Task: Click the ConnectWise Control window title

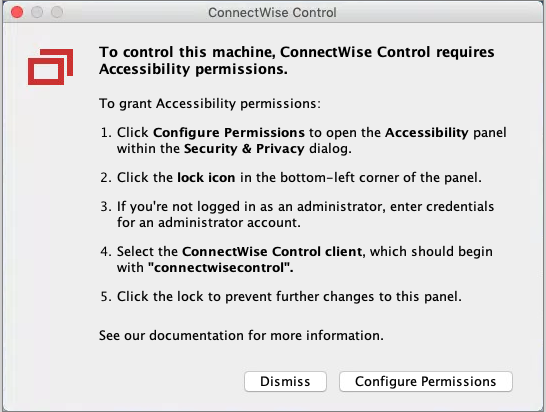Action: [x=272, y=13]
